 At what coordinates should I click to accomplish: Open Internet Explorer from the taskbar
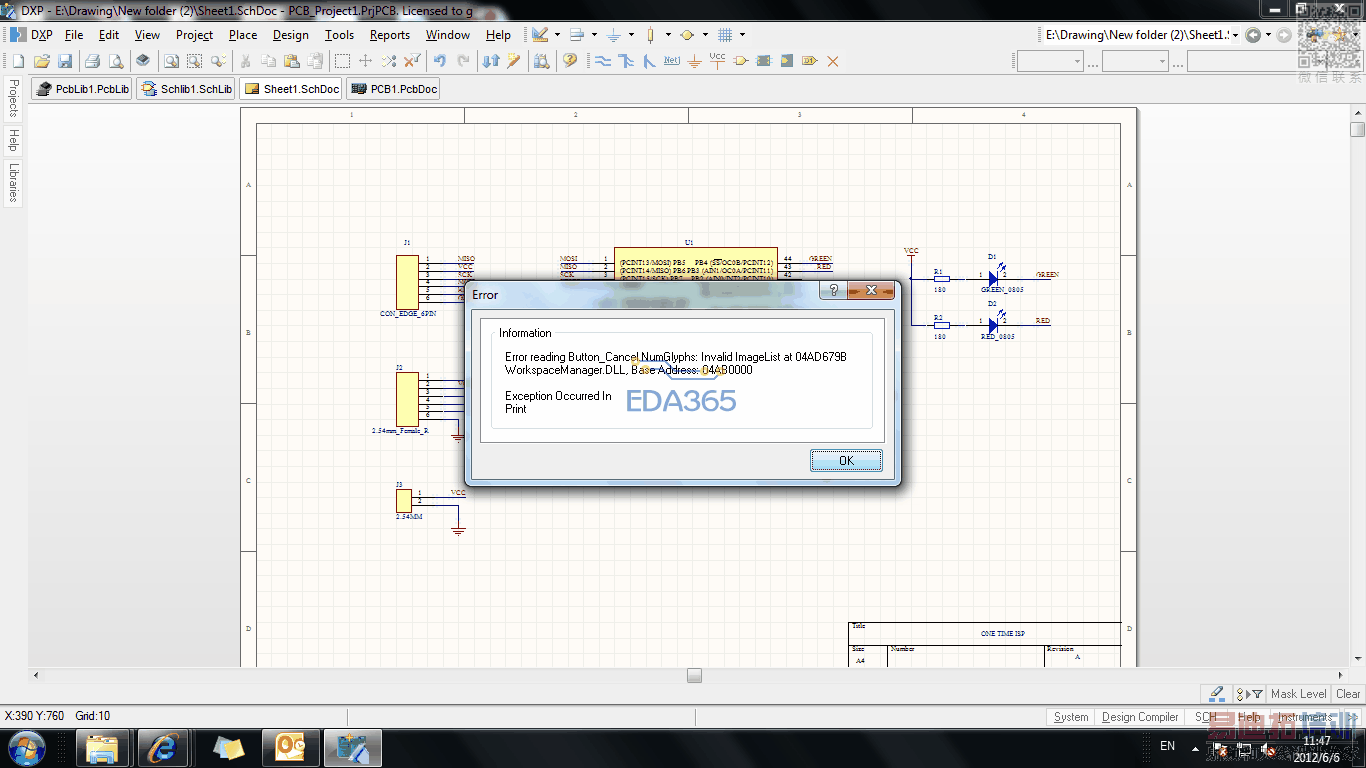[x=163, y=748]
